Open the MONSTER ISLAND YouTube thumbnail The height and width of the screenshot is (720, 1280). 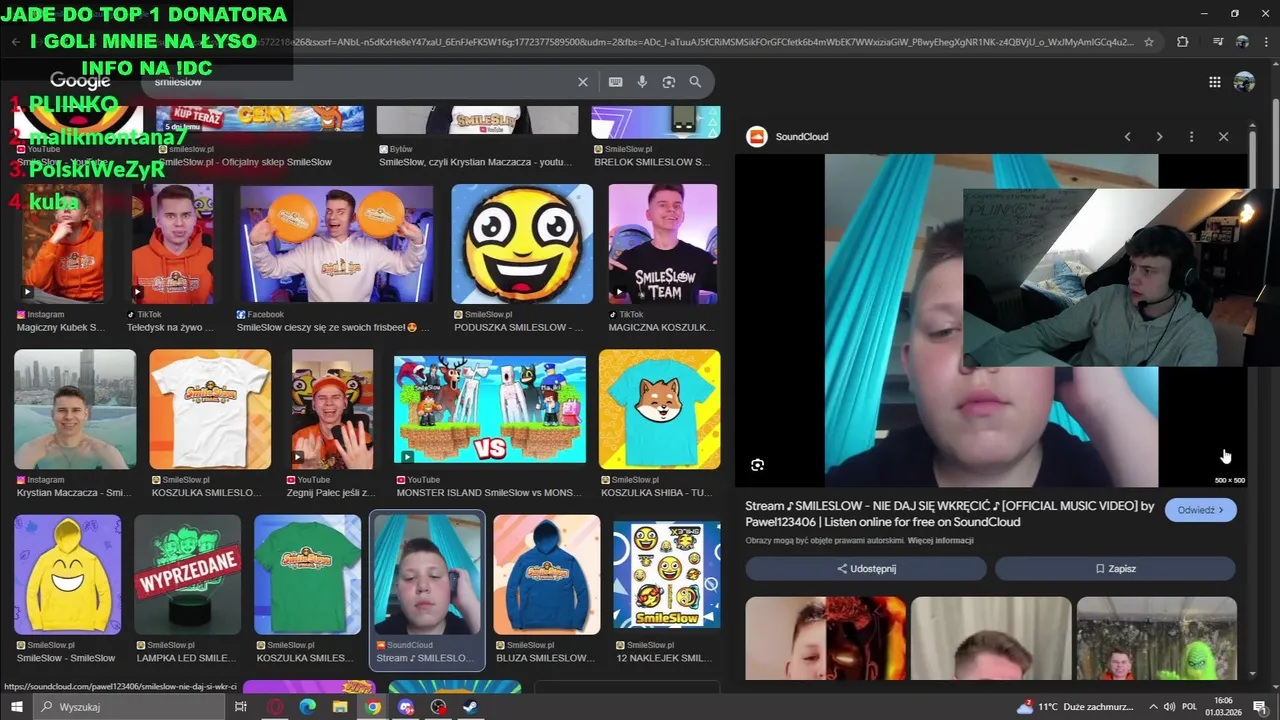(x=490, y=409)
